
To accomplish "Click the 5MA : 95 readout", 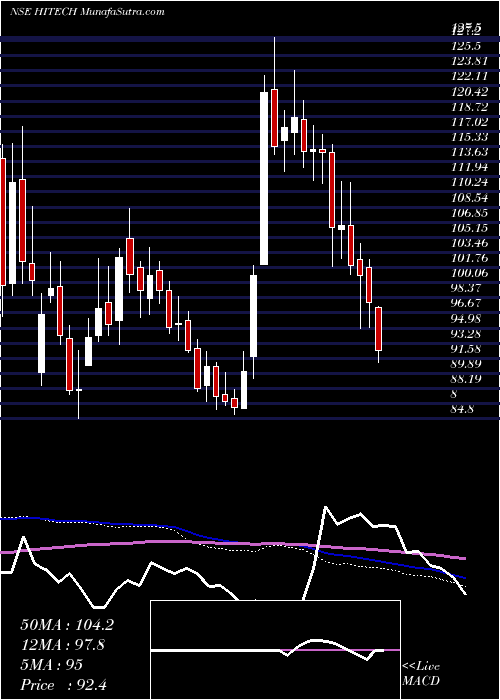I will point(51,665).
